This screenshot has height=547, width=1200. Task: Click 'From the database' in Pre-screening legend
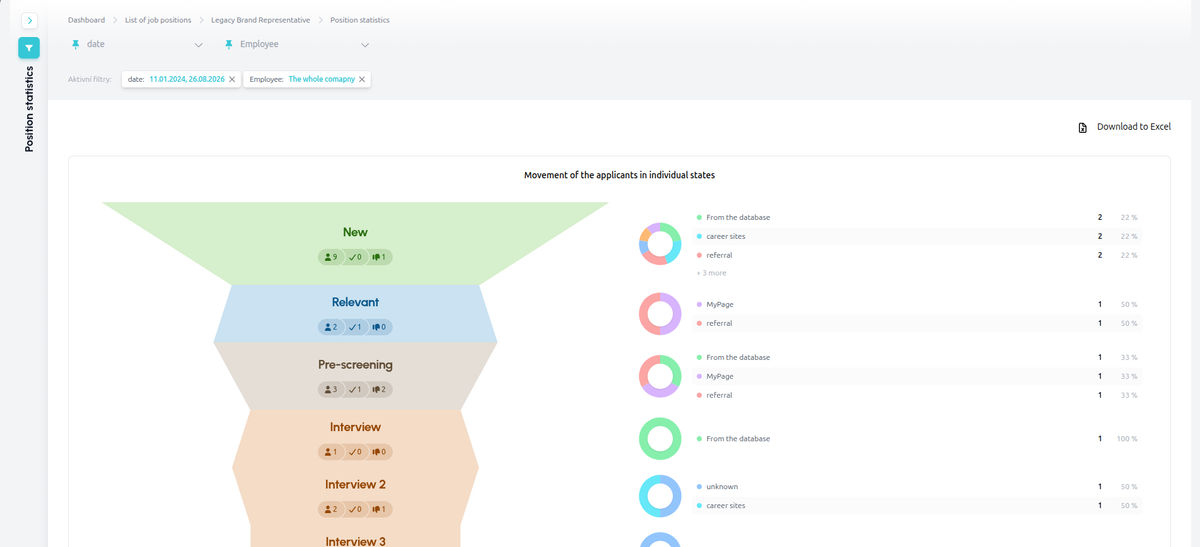[738, 357]
